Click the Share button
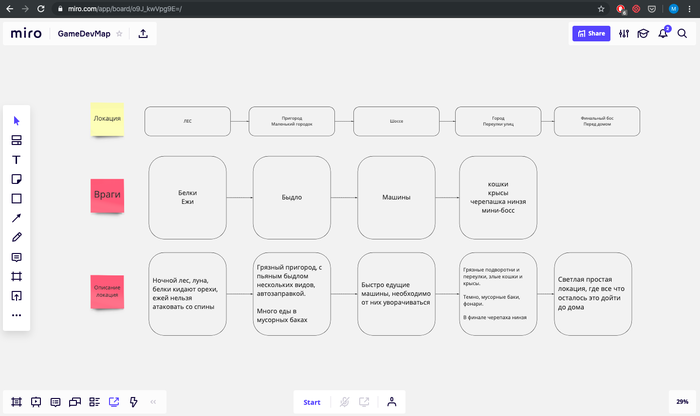The image size is (700, 416). click(x=591, y=33)
